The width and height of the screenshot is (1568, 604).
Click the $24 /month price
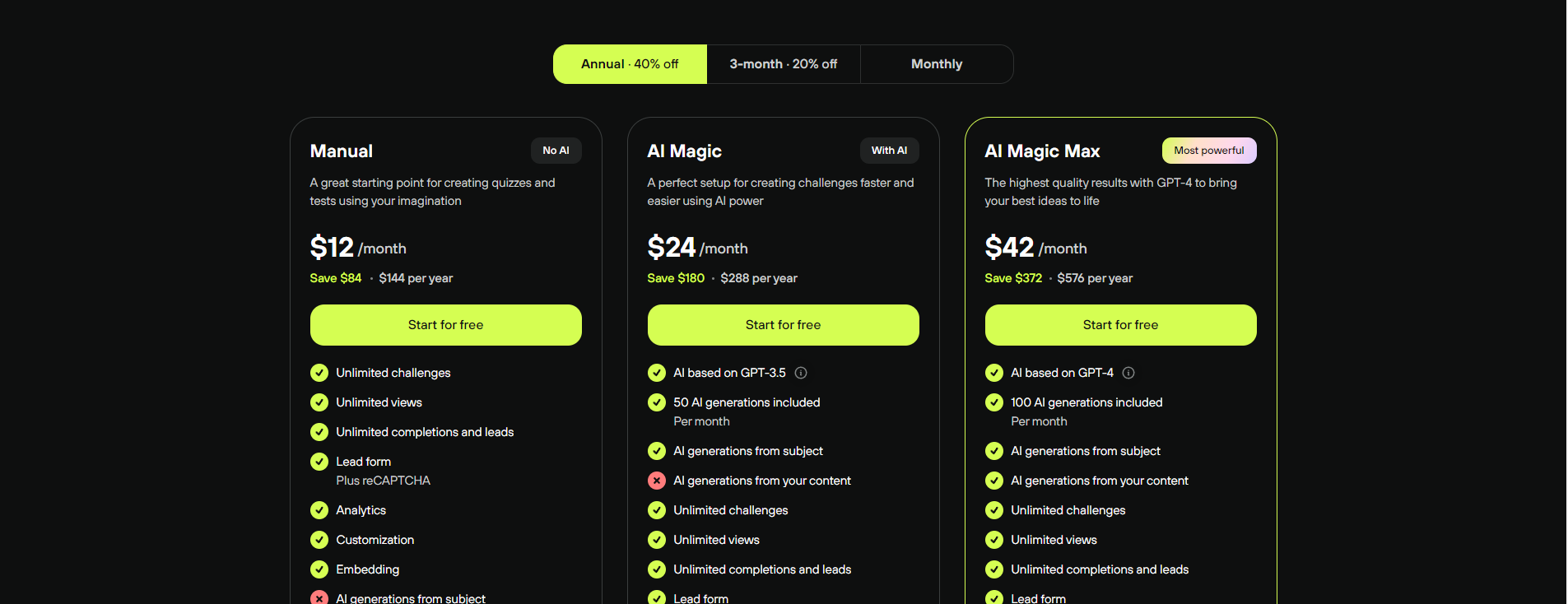(x=698, y=247)
